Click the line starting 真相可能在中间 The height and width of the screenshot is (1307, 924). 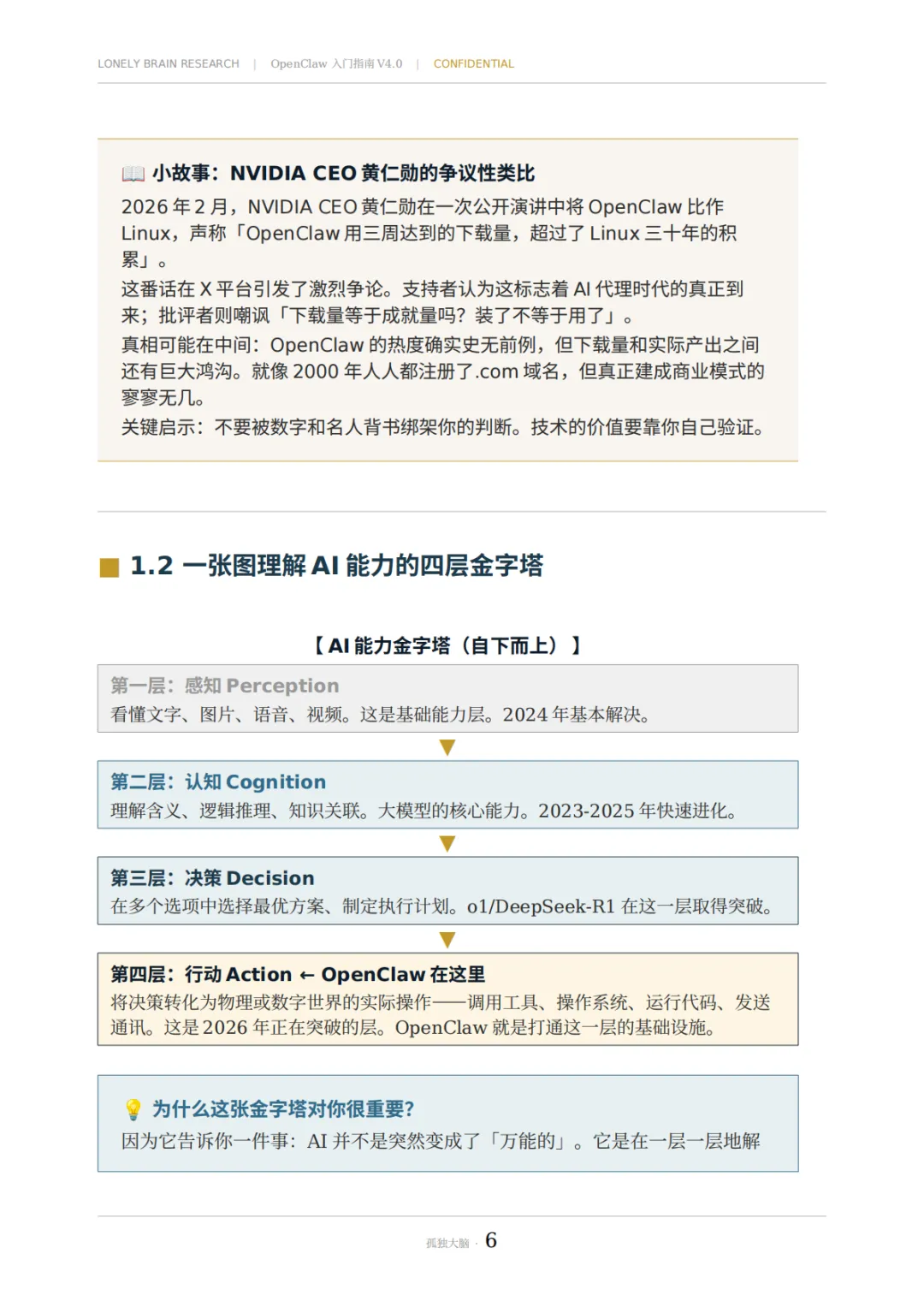[x=441, y=345]
